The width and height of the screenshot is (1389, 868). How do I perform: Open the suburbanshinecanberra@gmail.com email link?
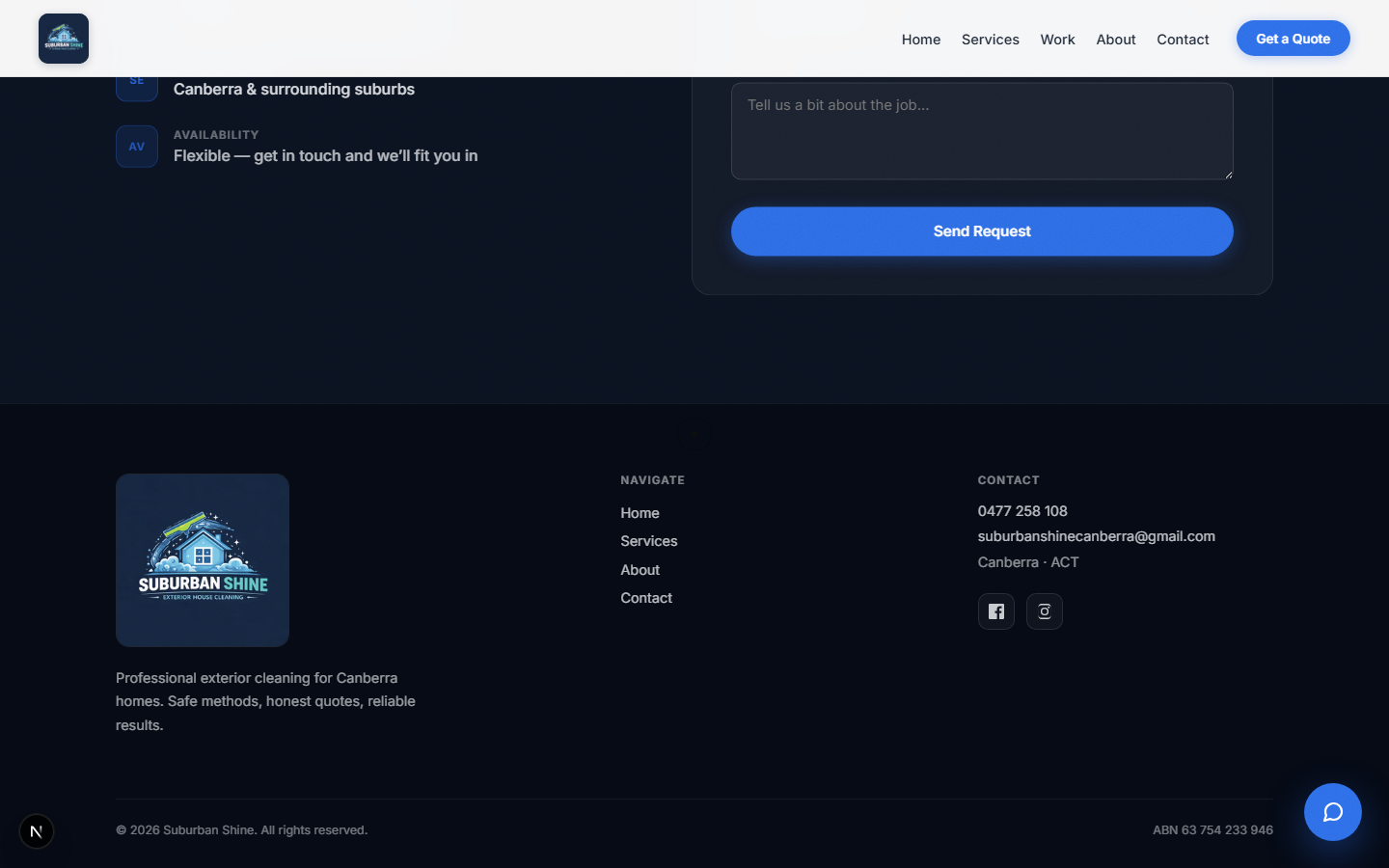pos(1097,536)
